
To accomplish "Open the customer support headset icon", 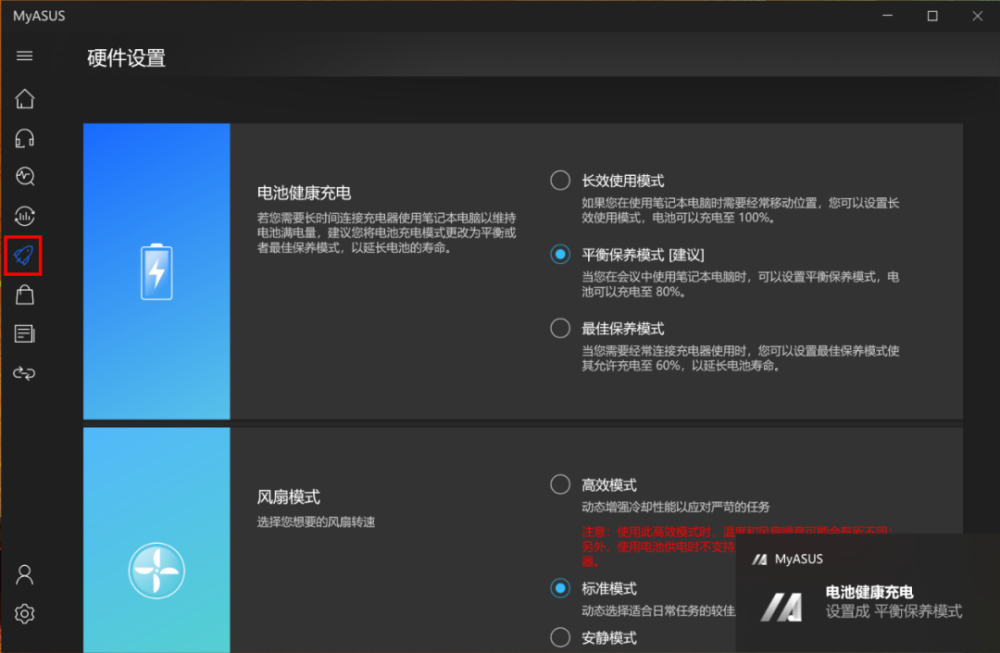I will click(x=24, y=138).
